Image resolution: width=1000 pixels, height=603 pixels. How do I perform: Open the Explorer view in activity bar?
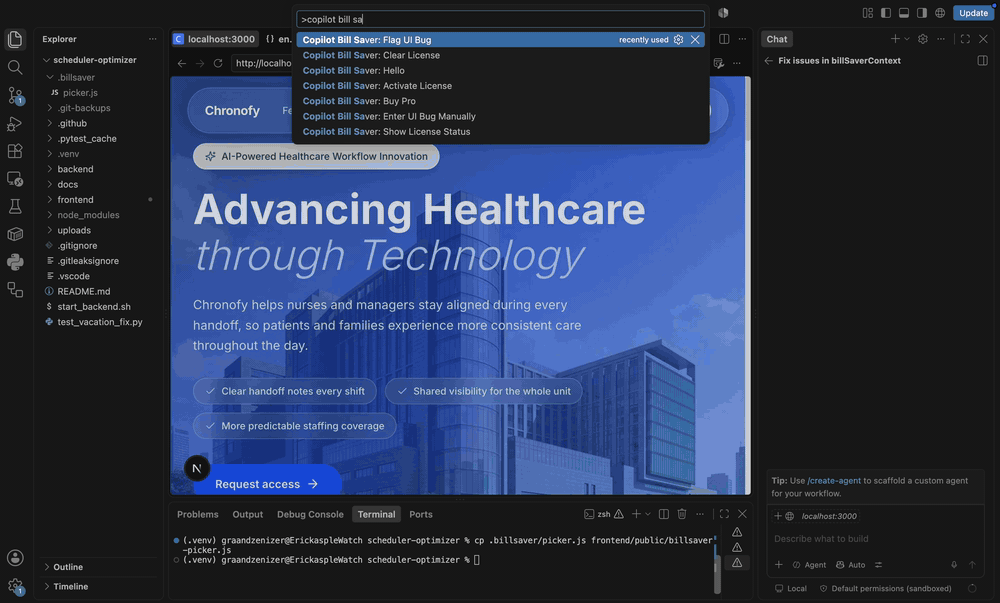15,40
